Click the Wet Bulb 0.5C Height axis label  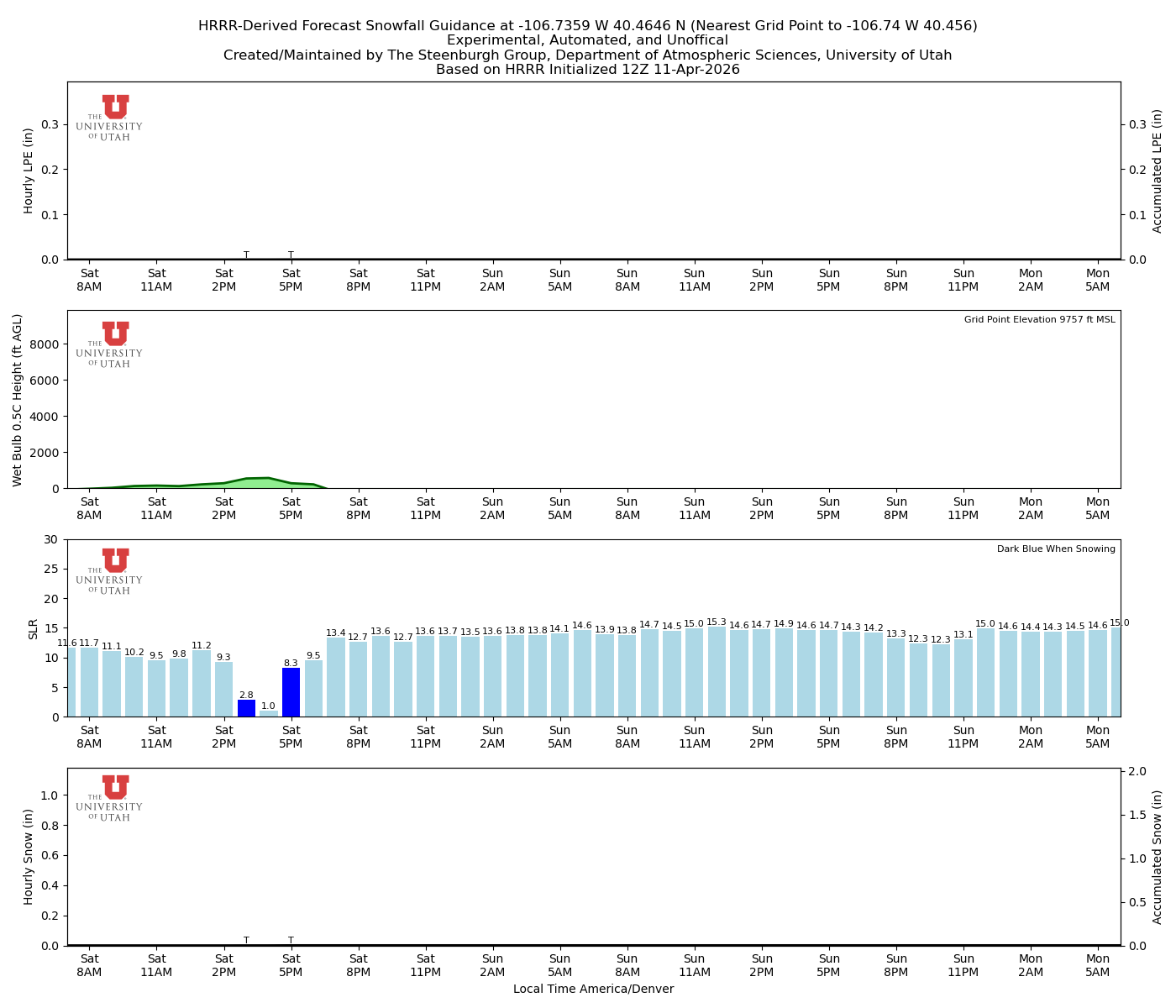[x=18, y=400]
